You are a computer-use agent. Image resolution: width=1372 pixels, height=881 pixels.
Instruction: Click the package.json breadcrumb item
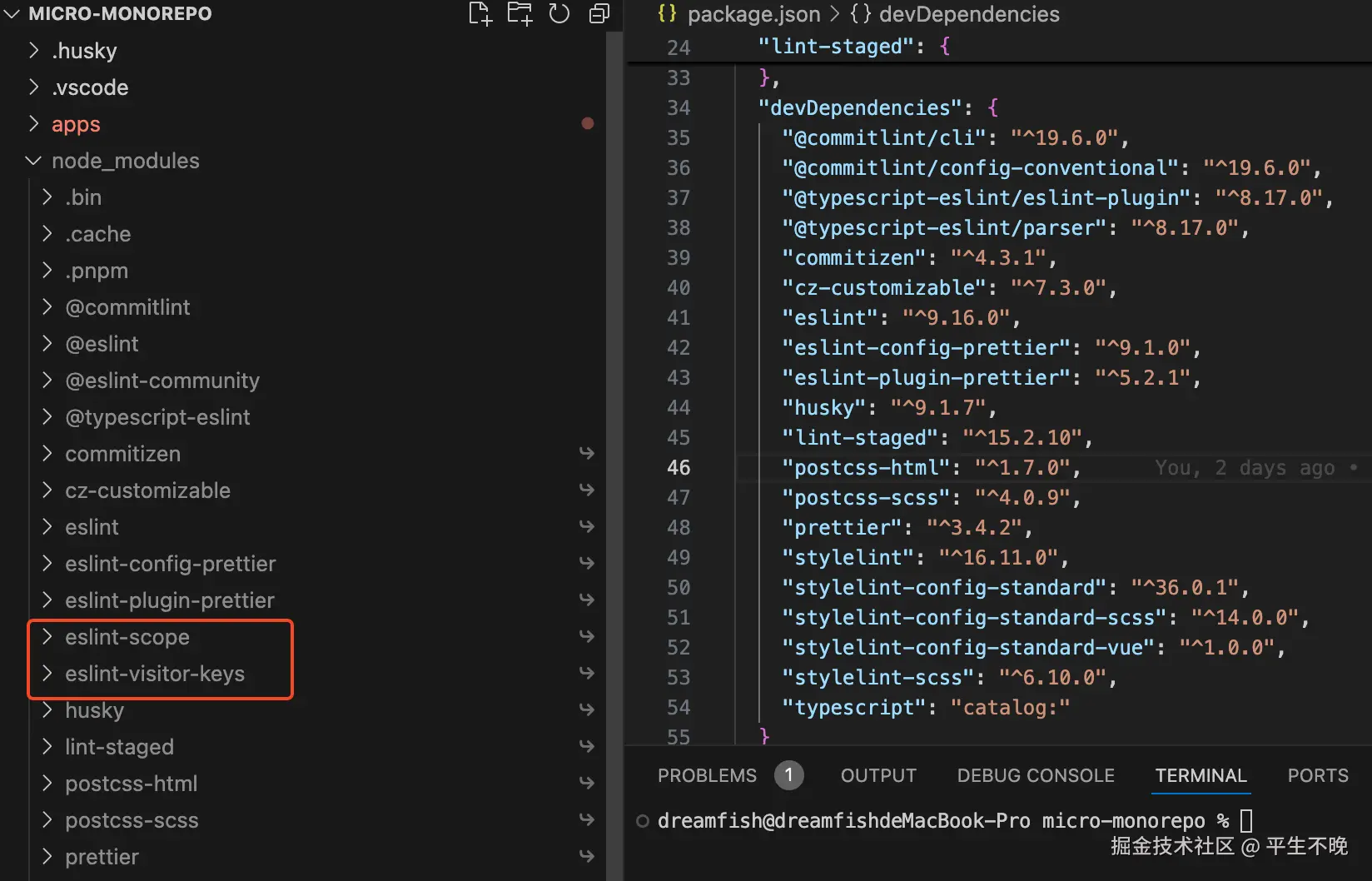pos(753,14)
